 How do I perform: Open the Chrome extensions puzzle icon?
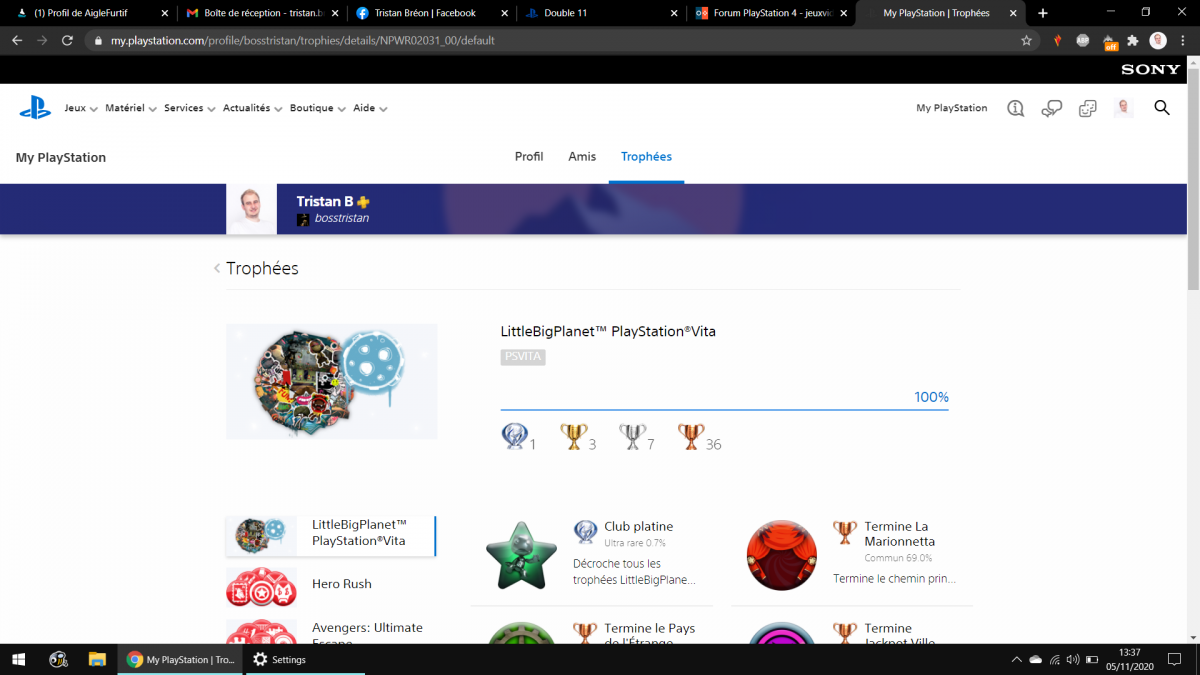coord(1133,41)
